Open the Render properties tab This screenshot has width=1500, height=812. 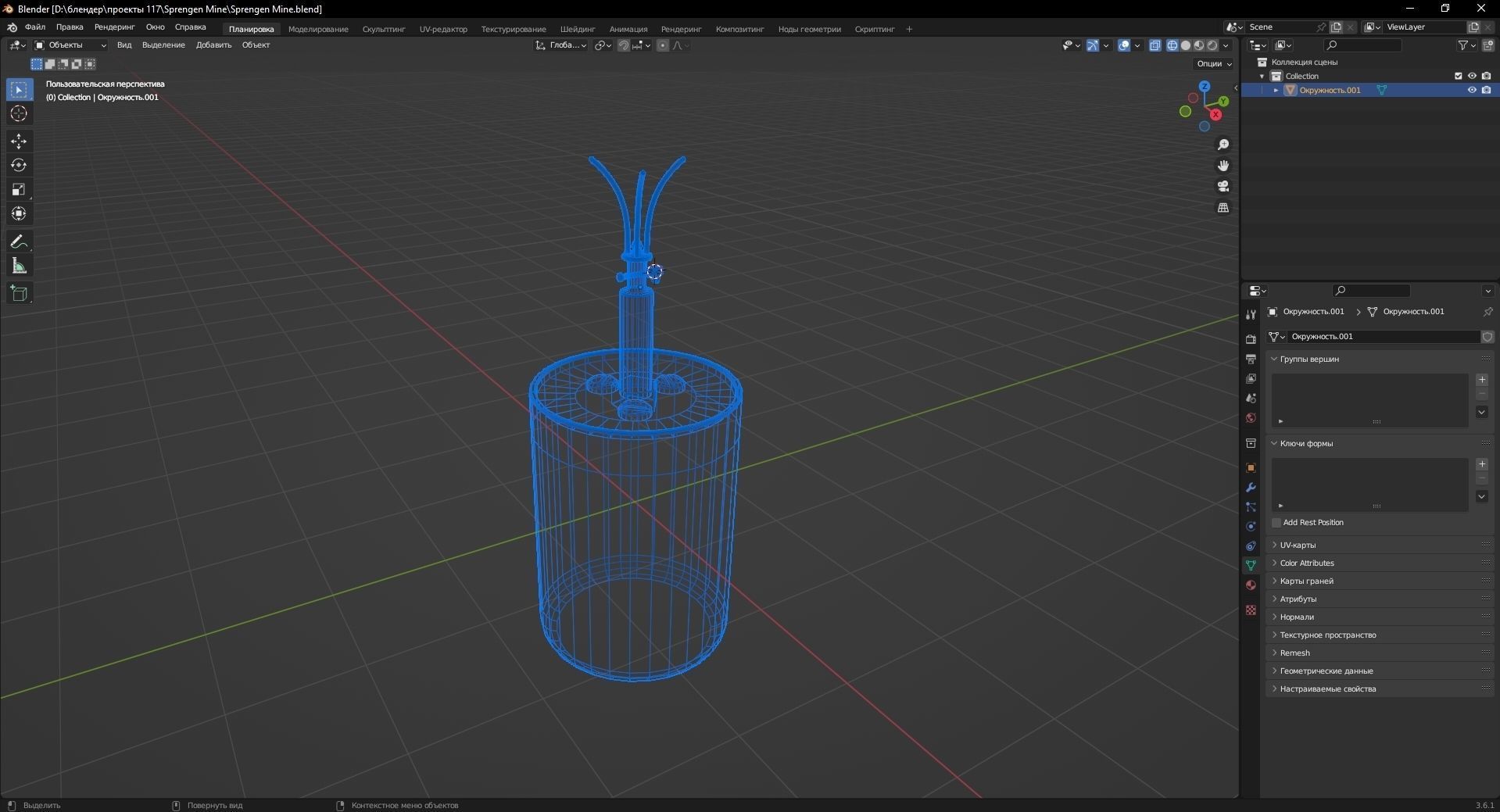(x=1251, y=339)
